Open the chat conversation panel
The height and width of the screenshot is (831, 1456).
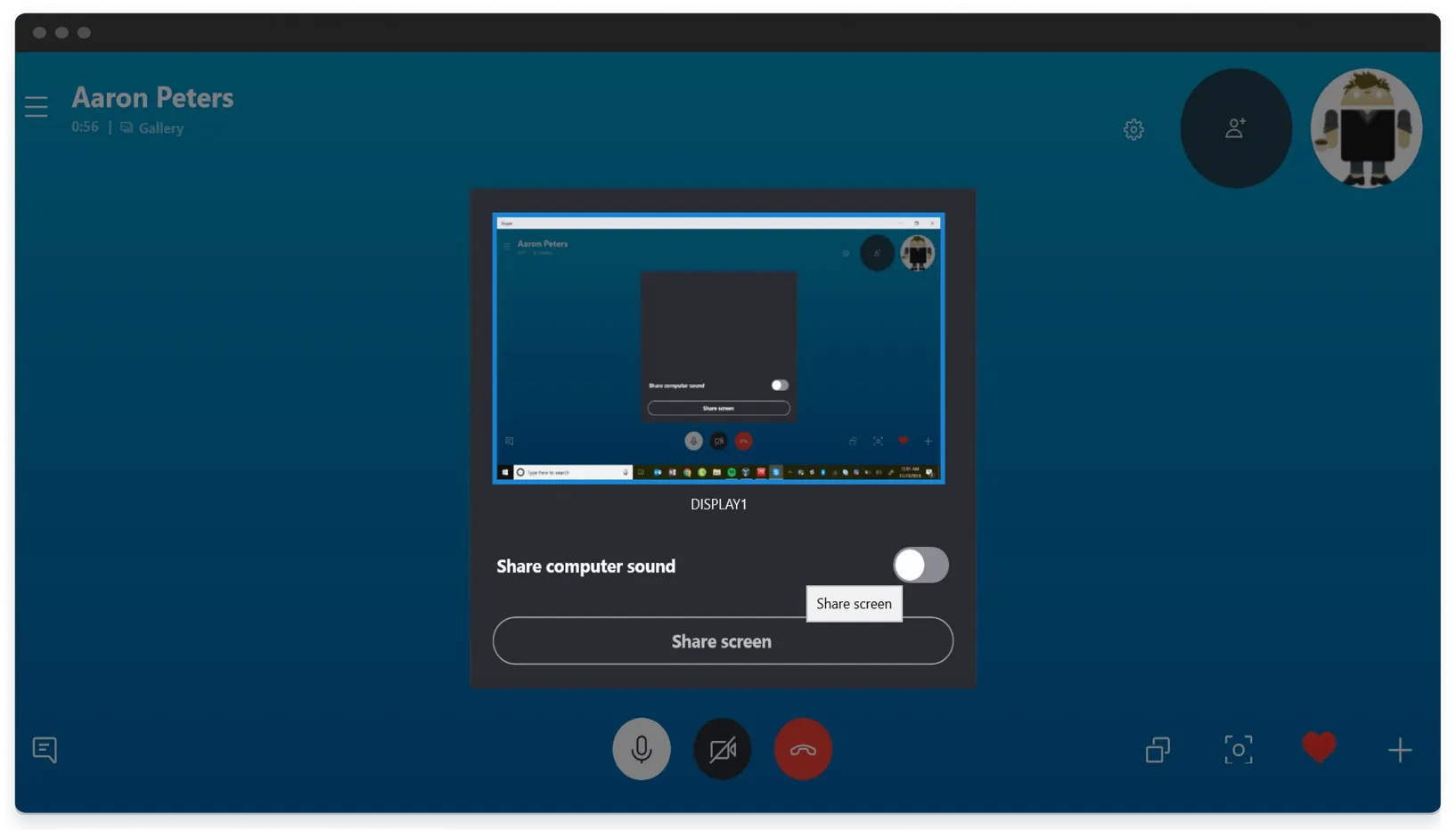coord(45,749)
